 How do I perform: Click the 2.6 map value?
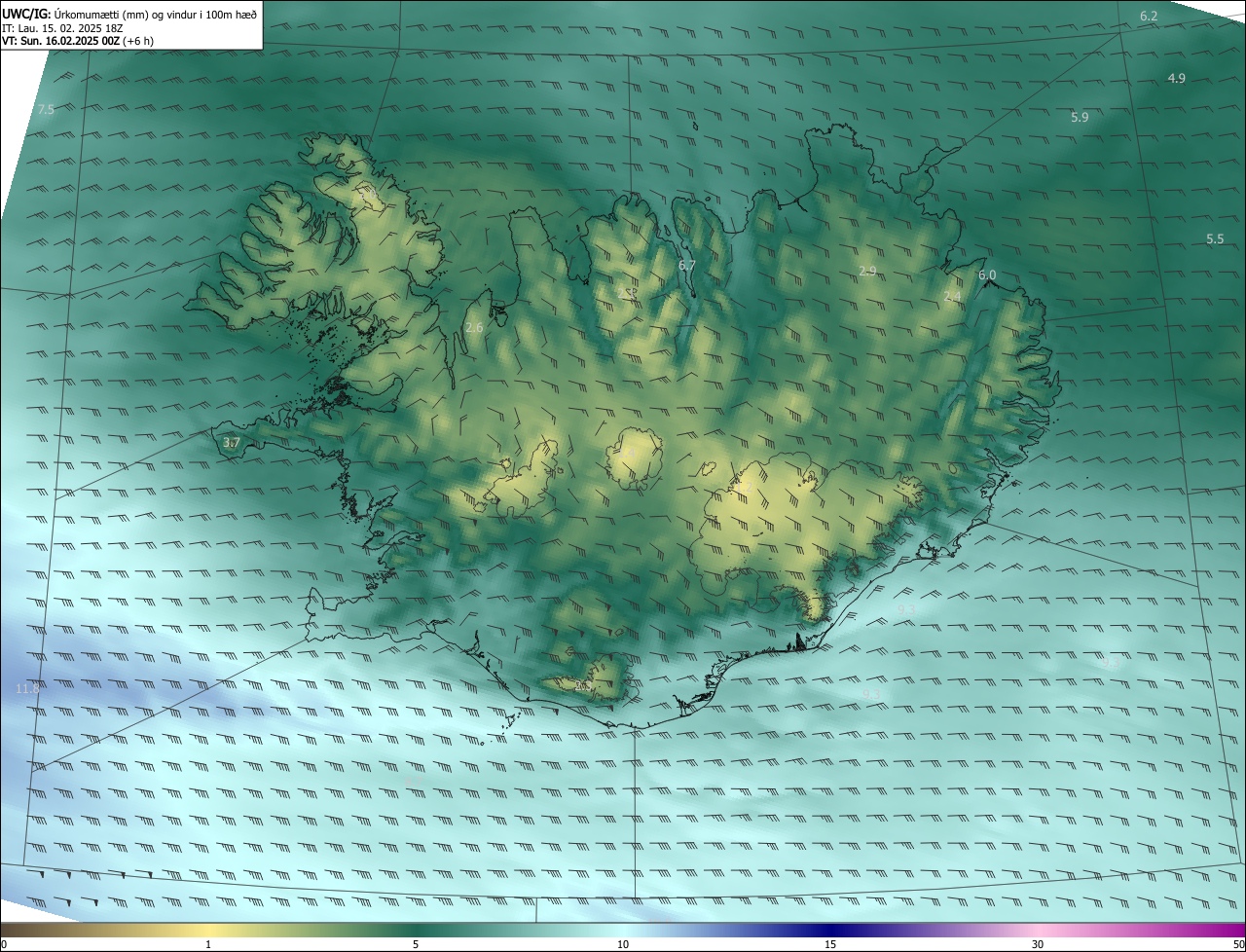(474, 328)
